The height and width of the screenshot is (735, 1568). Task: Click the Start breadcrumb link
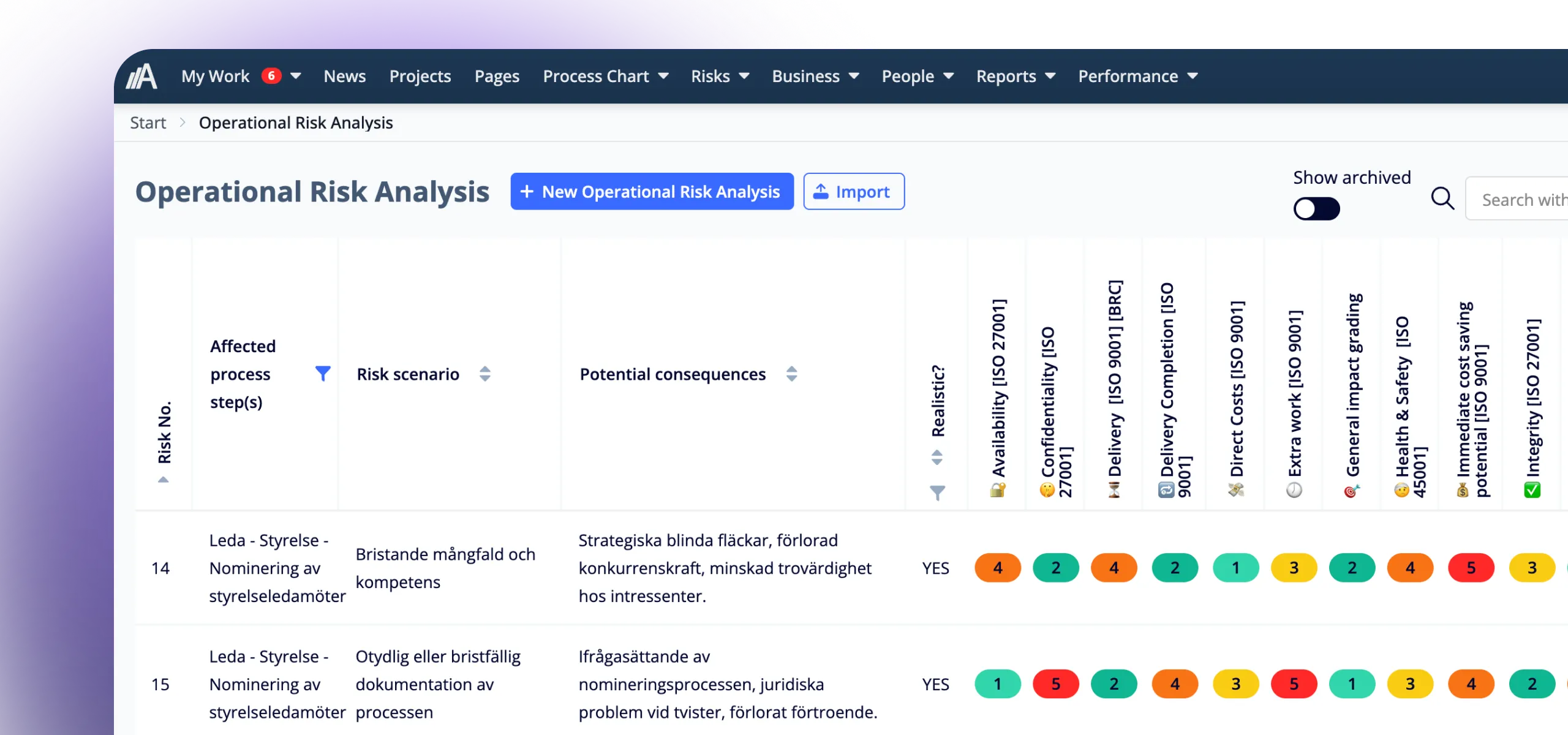(148, 123)
